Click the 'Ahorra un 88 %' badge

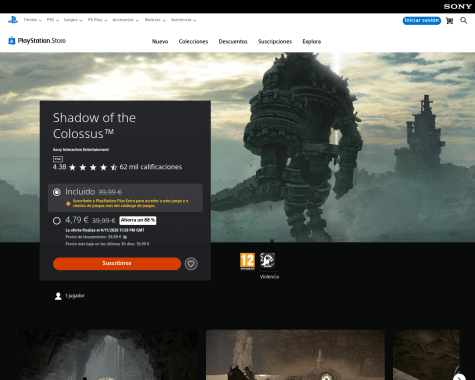click(138, 220)
